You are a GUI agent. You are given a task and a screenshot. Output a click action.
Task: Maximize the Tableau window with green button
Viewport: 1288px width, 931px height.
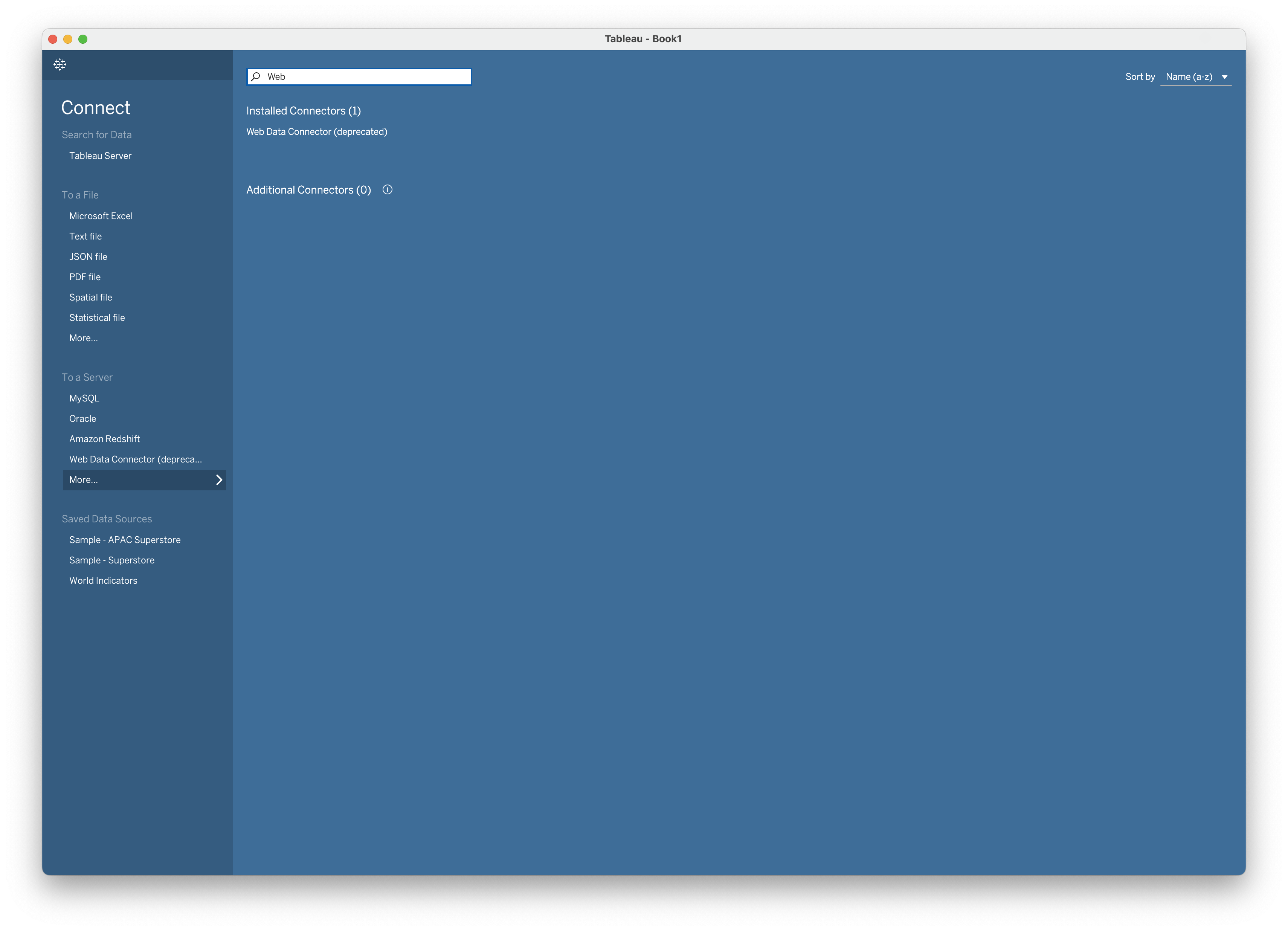(83, 39)
